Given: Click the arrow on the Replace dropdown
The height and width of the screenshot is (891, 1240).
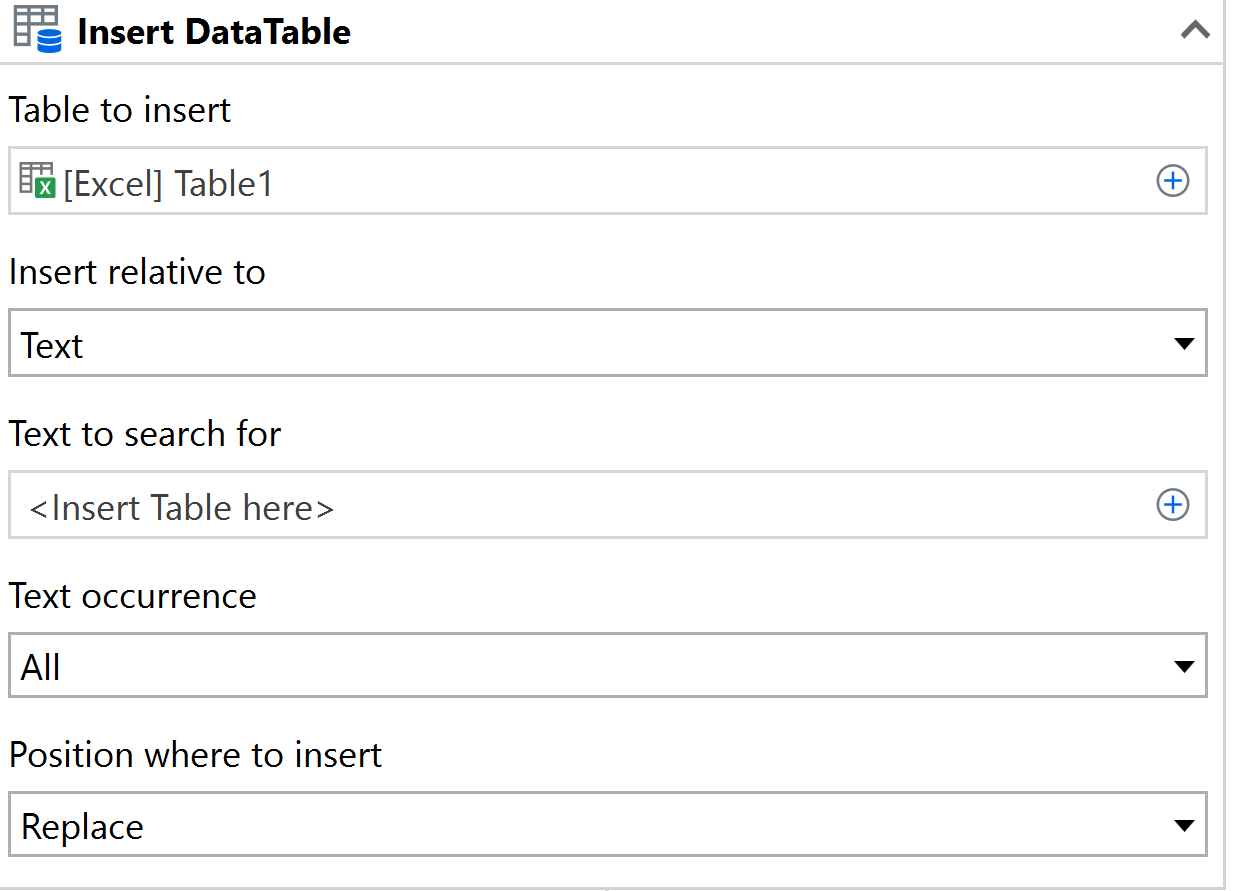Looking at the screenshot, I should pos(1183,826).
